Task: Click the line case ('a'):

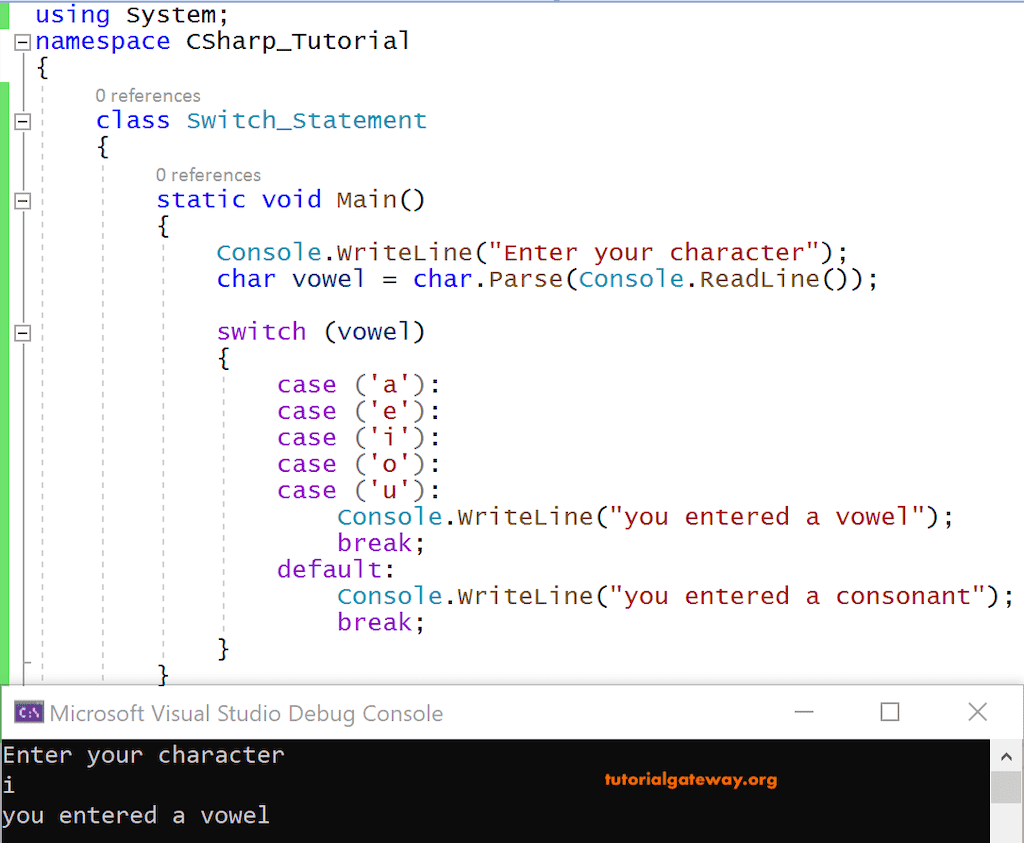Action: [359, 385]
